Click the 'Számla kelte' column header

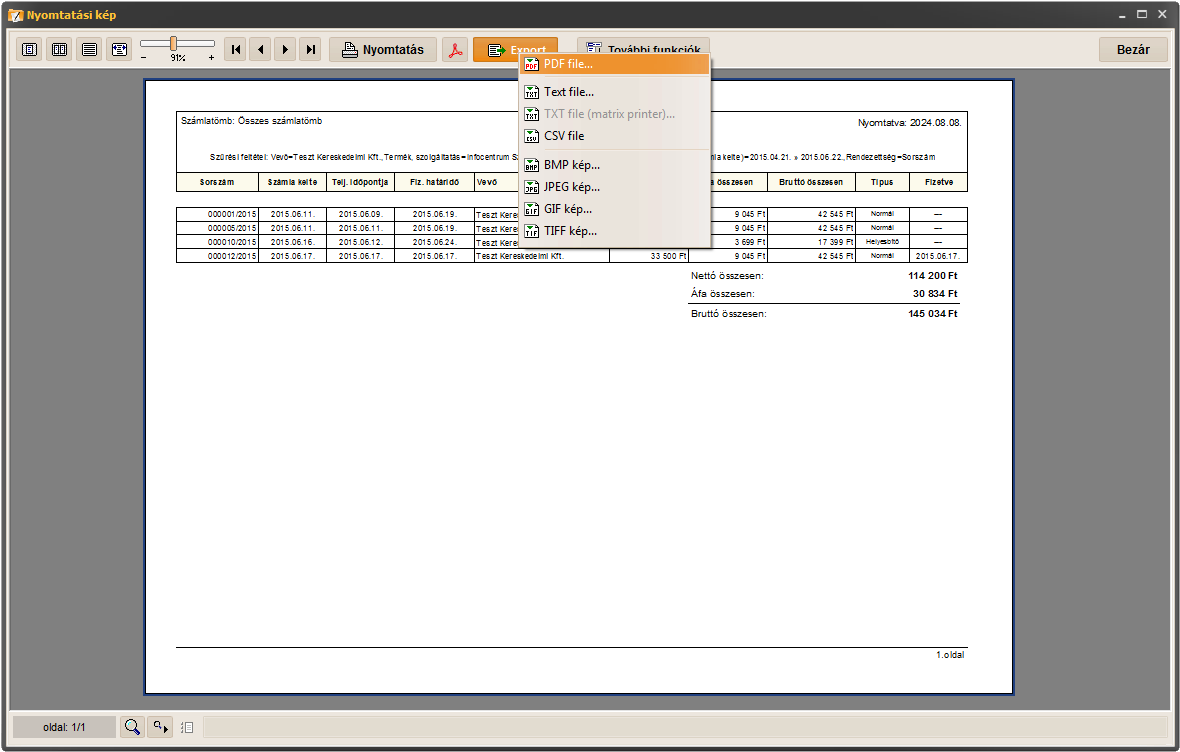[x=292, y=182]
